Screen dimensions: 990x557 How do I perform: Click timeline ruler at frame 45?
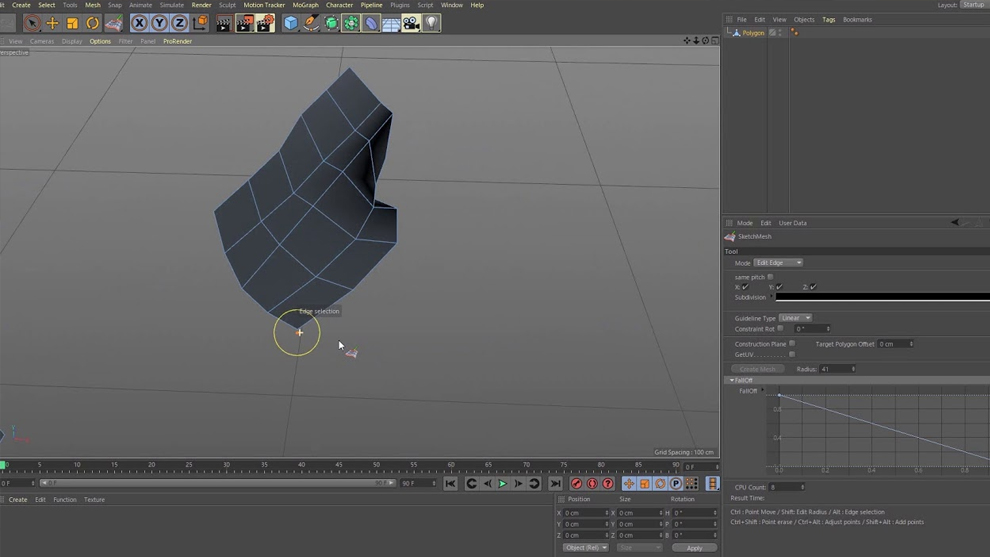pyautogui.click(x=338, y=466)
